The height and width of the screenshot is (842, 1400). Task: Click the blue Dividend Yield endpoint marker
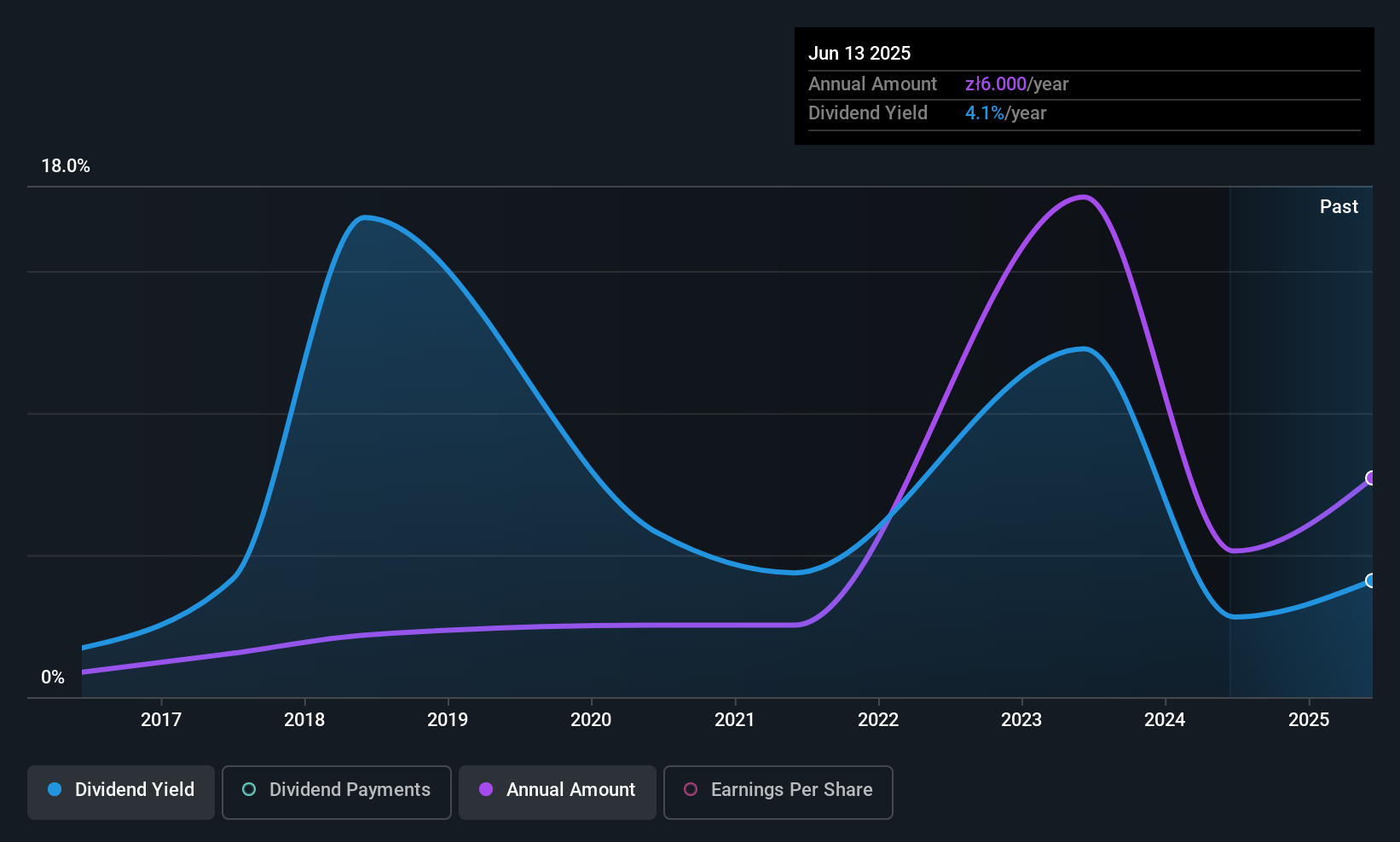pyautogui.click(x=1371, y=580)
